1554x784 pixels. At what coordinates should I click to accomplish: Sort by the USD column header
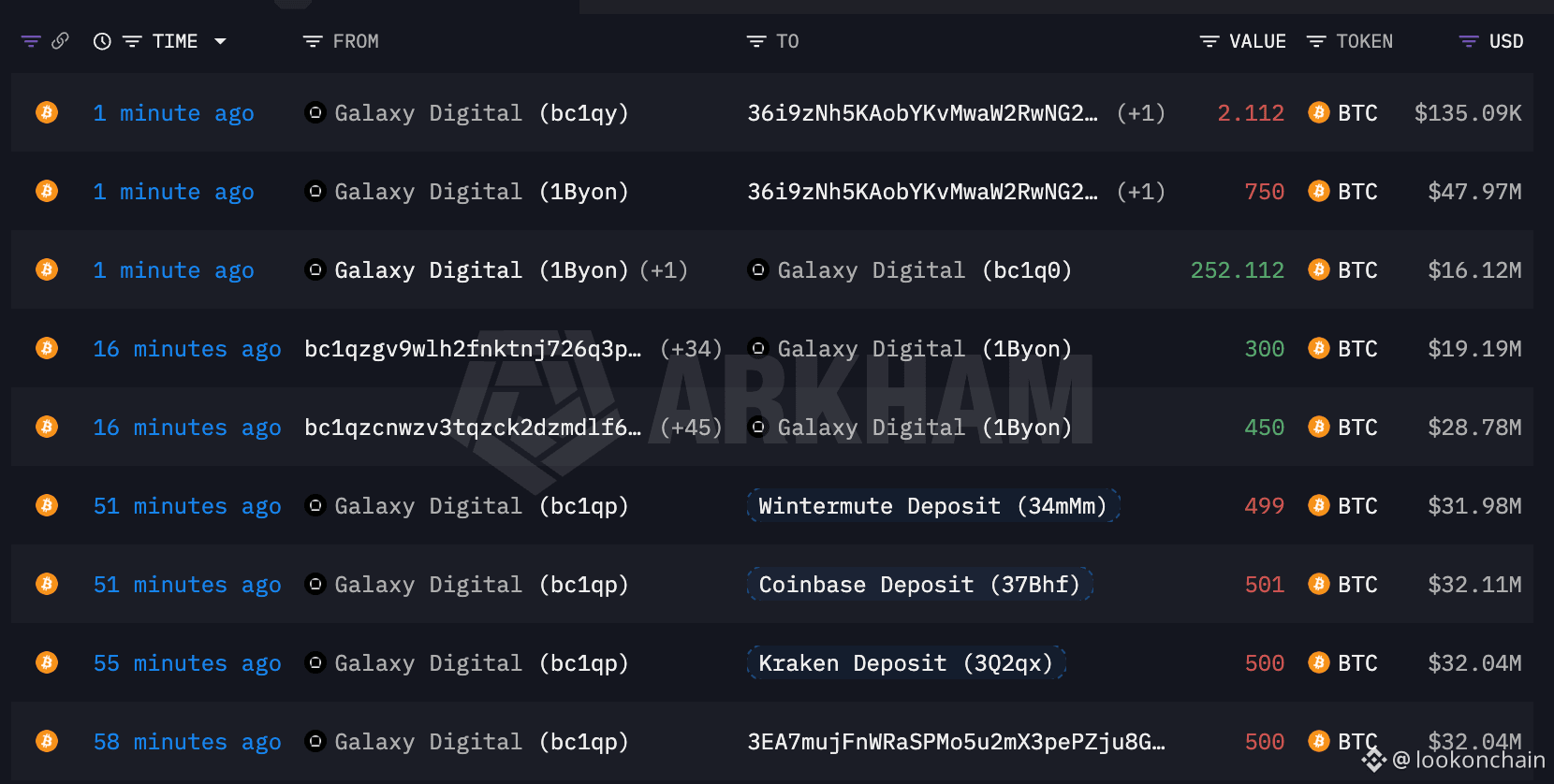coord(1506,41)
